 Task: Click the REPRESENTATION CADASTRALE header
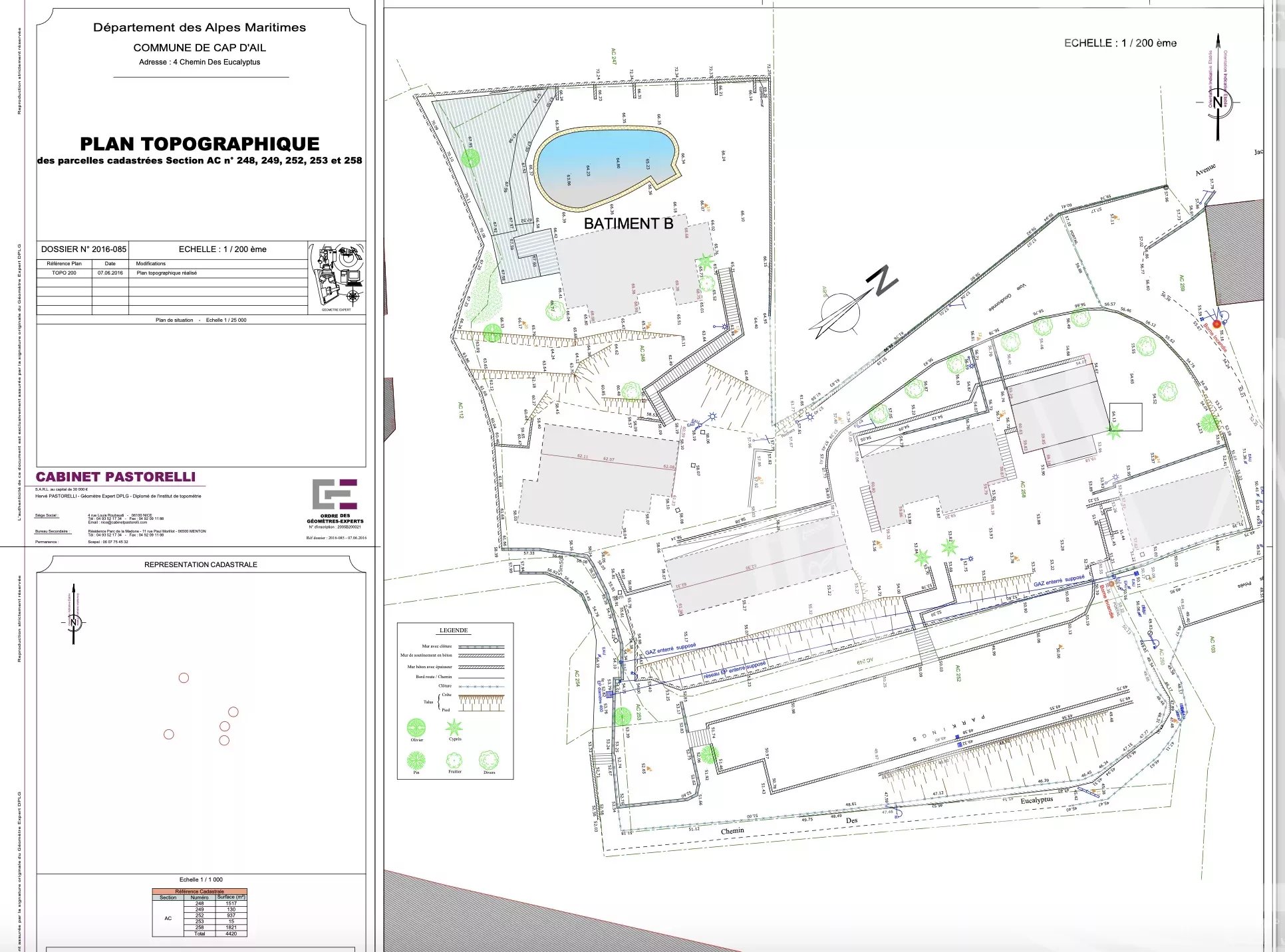[x=200, y=564]
